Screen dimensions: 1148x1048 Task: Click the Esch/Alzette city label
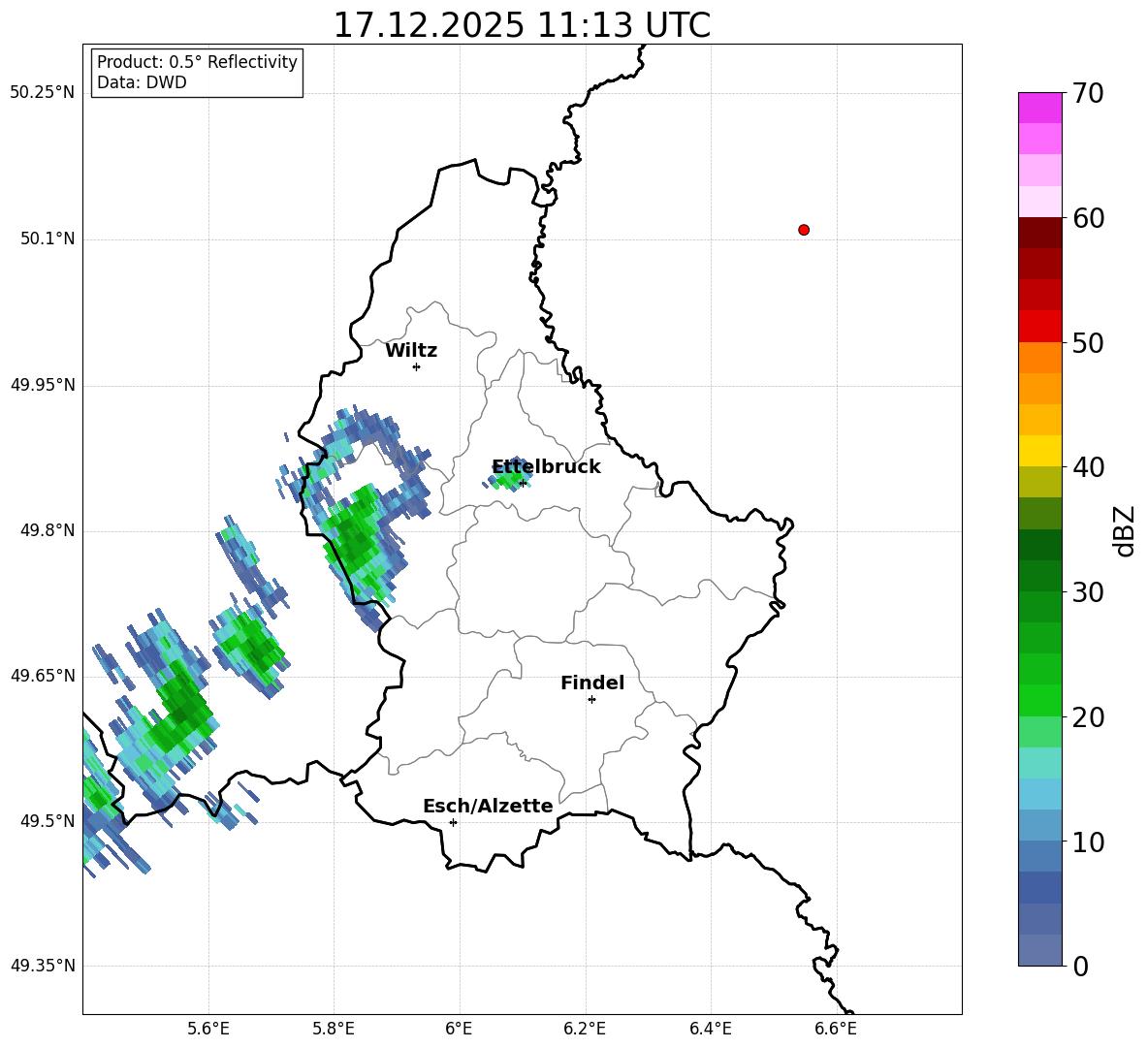click(488, 807)
